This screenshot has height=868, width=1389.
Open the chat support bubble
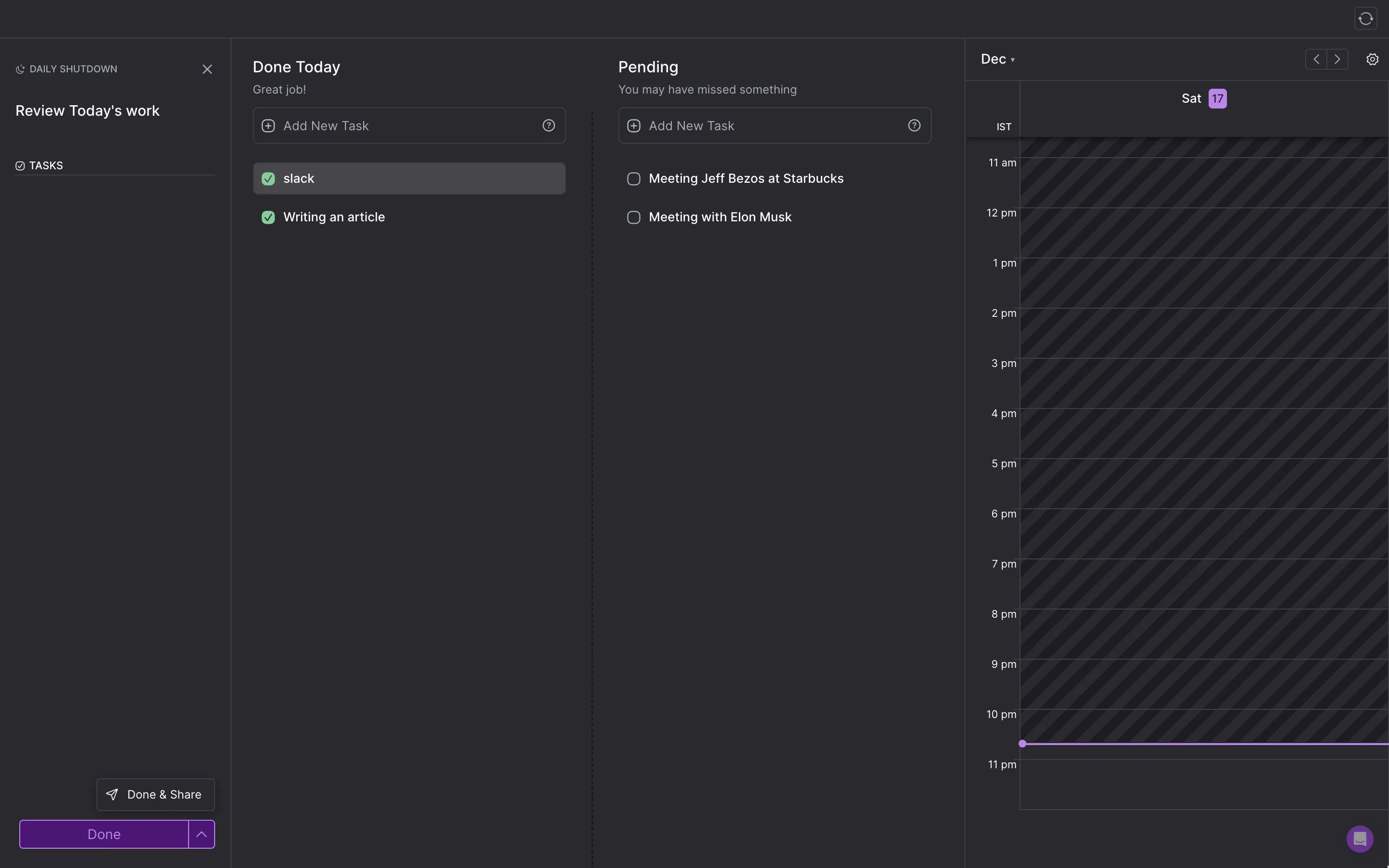[1360, 839]
